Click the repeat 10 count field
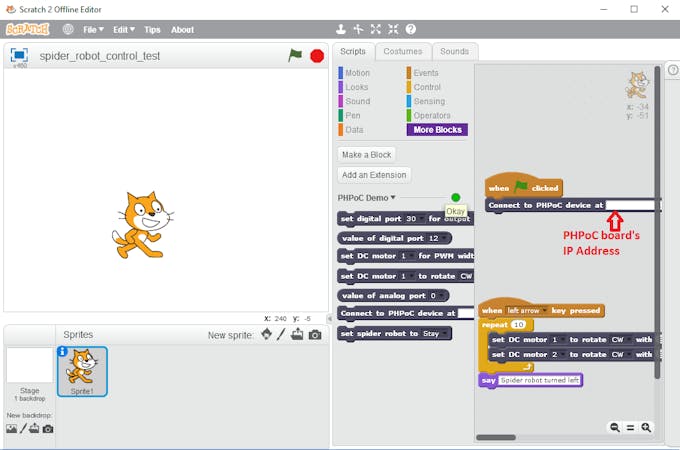This screenshot has height=450, width=680. click(518, 324)
